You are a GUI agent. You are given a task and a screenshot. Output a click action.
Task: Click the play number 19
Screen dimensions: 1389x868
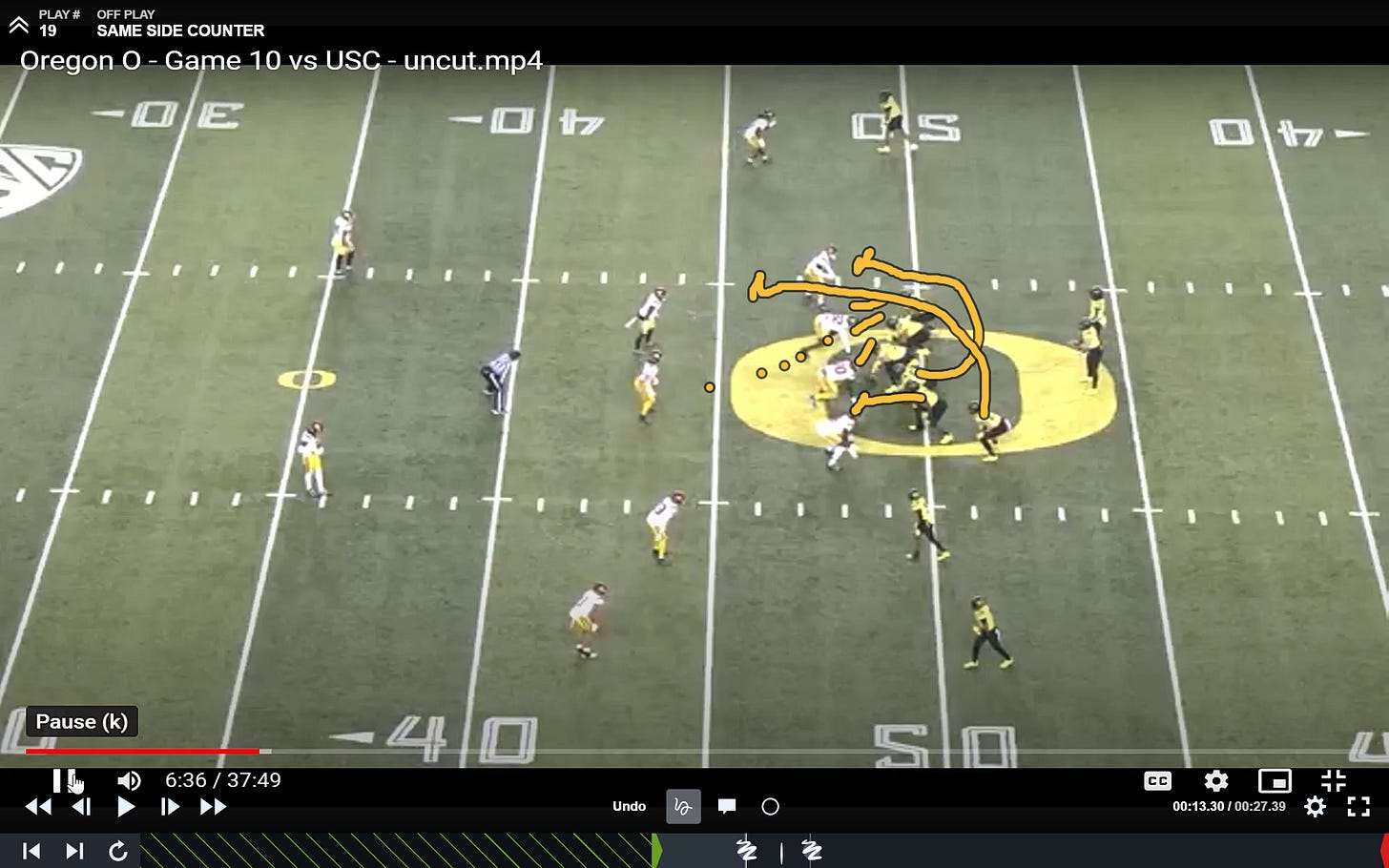(x=48, y=31)
